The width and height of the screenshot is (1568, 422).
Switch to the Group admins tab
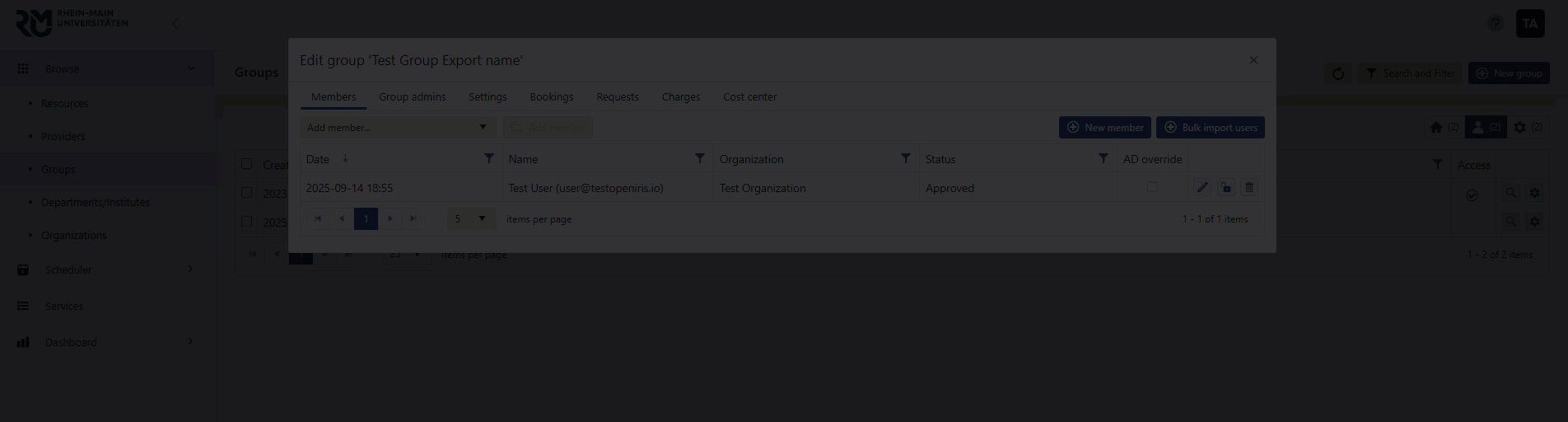(412, 97)
